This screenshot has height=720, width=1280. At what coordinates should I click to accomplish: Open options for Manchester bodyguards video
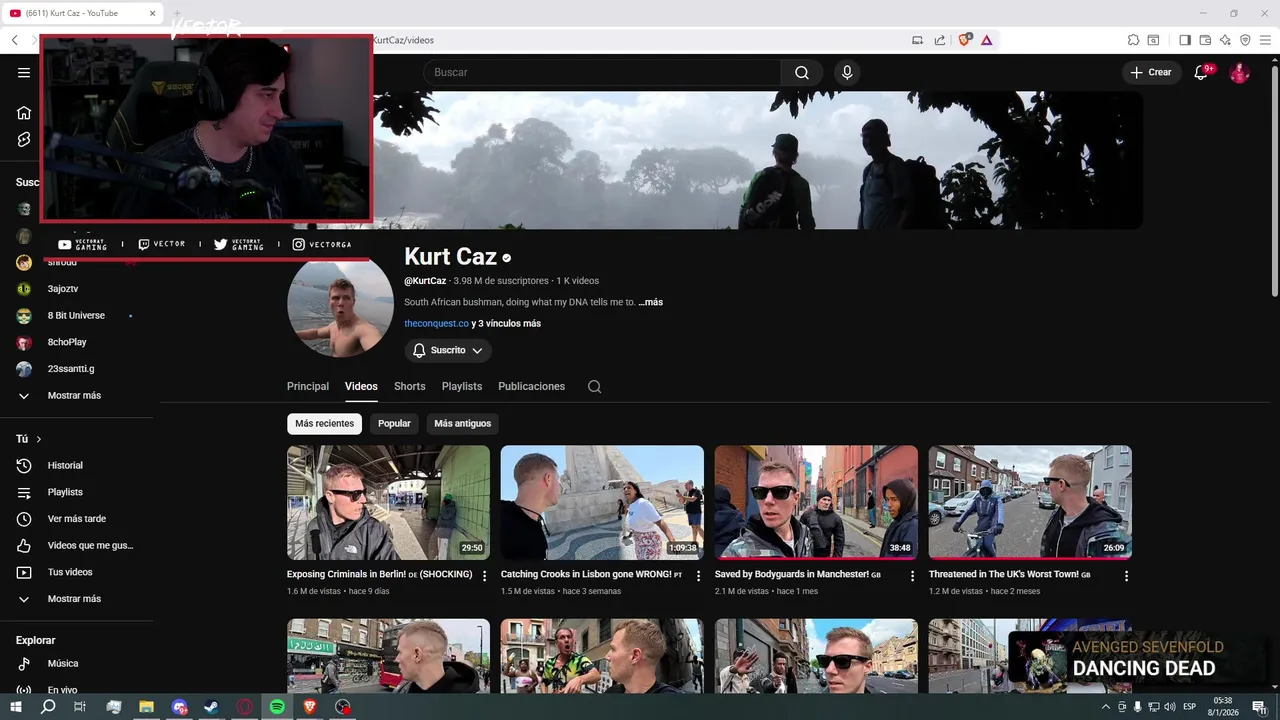(x=912, y=576)
